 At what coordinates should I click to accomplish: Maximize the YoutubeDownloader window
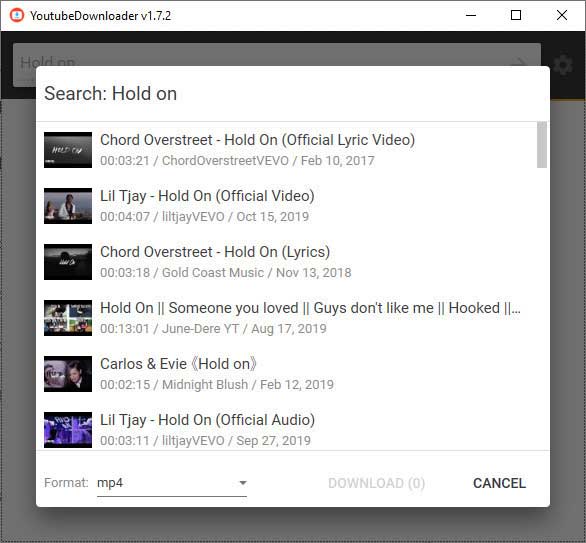(516, 15)
